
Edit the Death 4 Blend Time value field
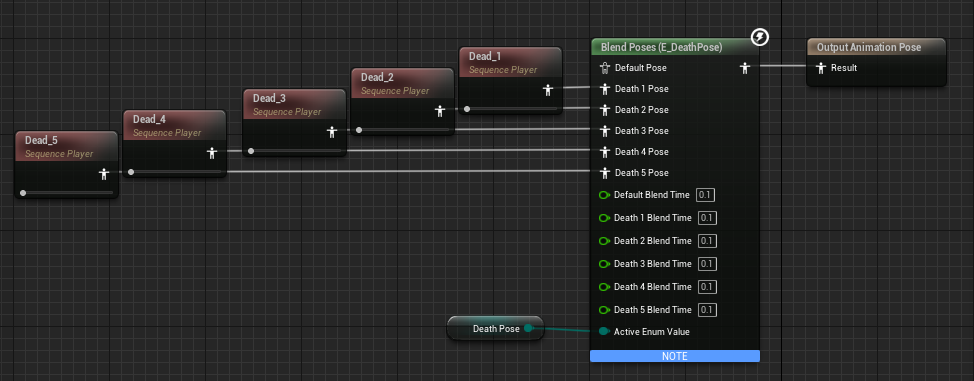click(707, 287)
